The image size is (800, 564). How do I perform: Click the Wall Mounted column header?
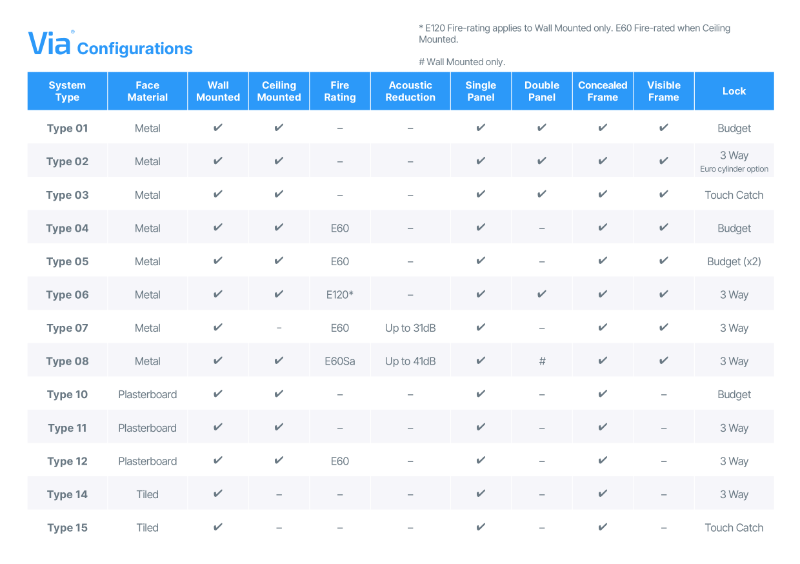click(x=218, y=91)
